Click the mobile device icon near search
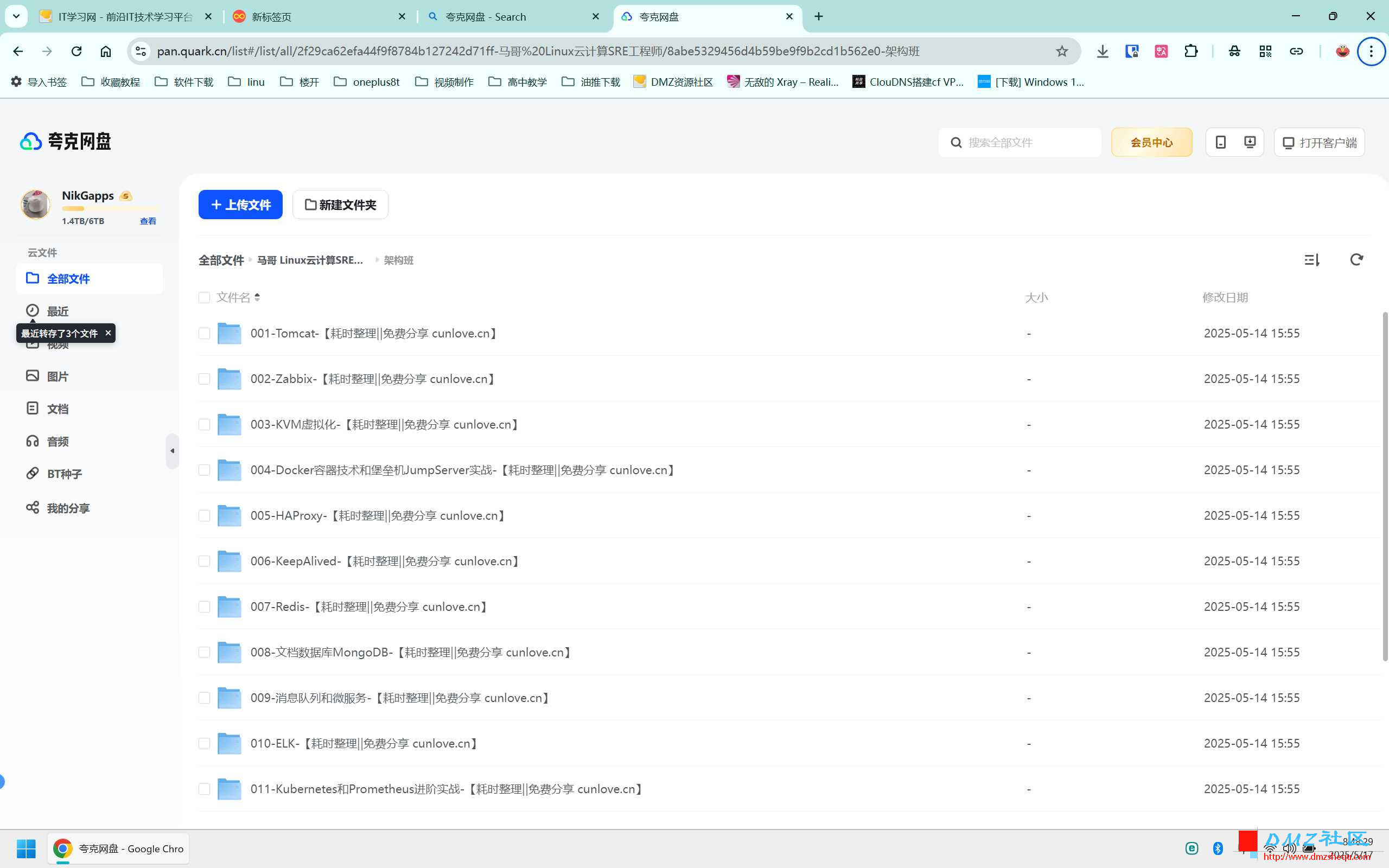 tap(1220, 142)
